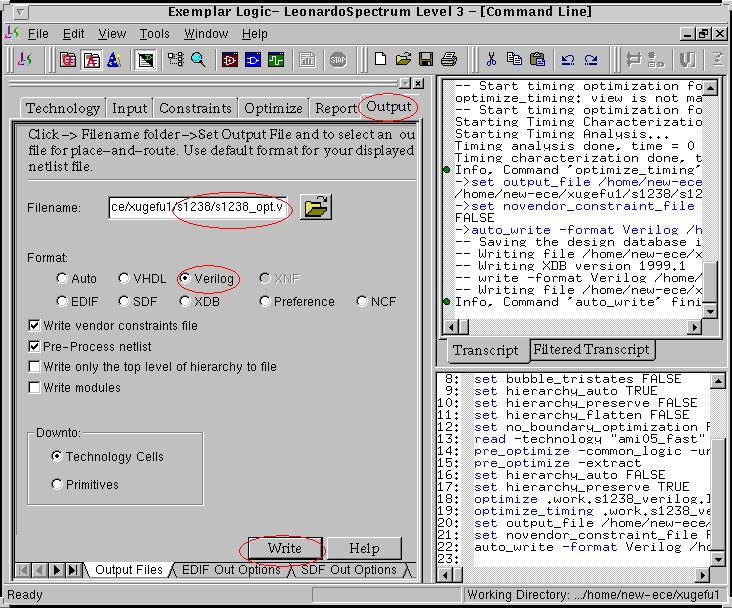The image size is (732, 608).
Task: View the RTL schematic red gate icon
Action: [230, 60]
